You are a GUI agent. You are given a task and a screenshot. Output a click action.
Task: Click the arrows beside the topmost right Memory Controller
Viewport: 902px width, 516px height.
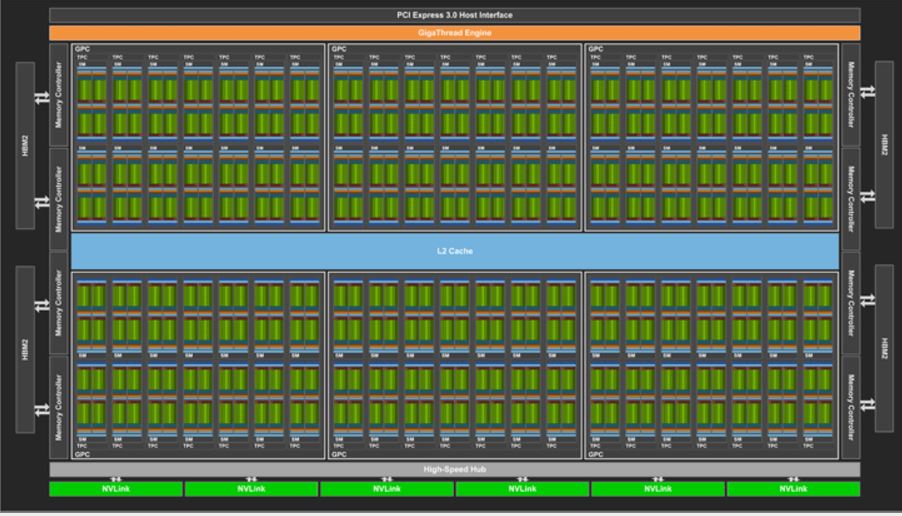[867, 91]
